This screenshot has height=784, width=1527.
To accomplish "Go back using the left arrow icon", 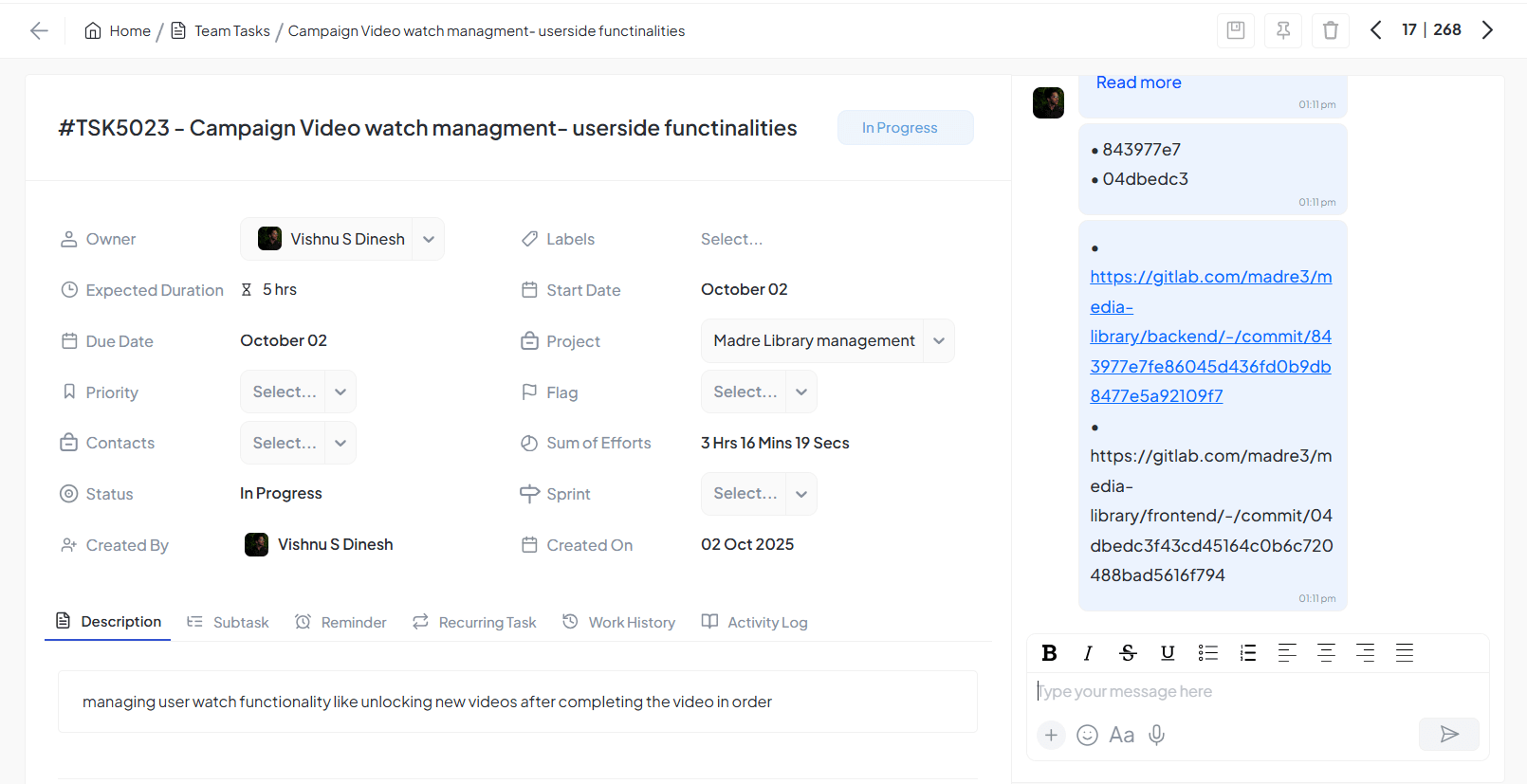I will [39, 30].
